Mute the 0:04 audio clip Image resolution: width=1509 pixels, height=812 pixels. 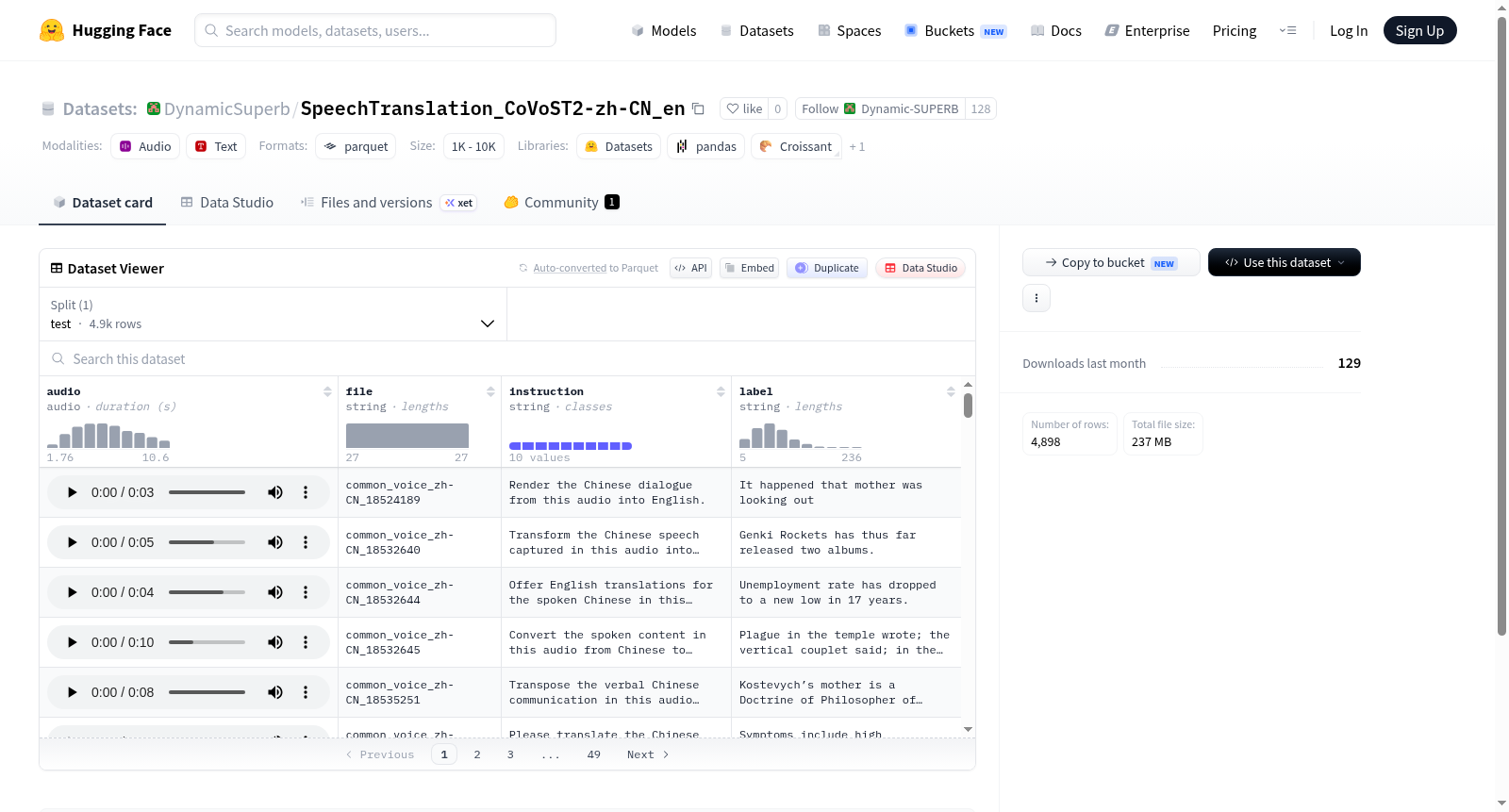tap(275, 592)
